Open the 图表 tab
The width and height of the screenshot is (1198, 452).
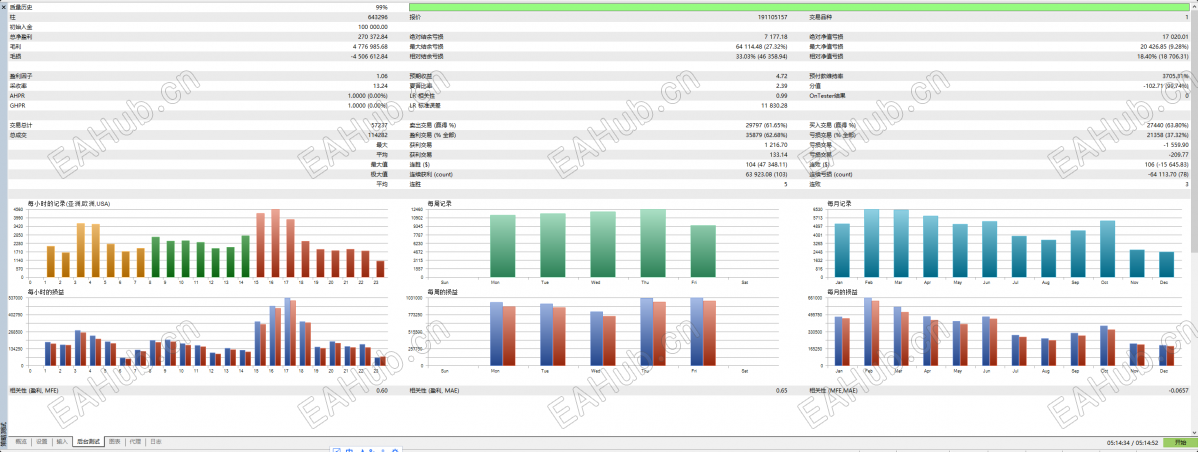[115, 441]
